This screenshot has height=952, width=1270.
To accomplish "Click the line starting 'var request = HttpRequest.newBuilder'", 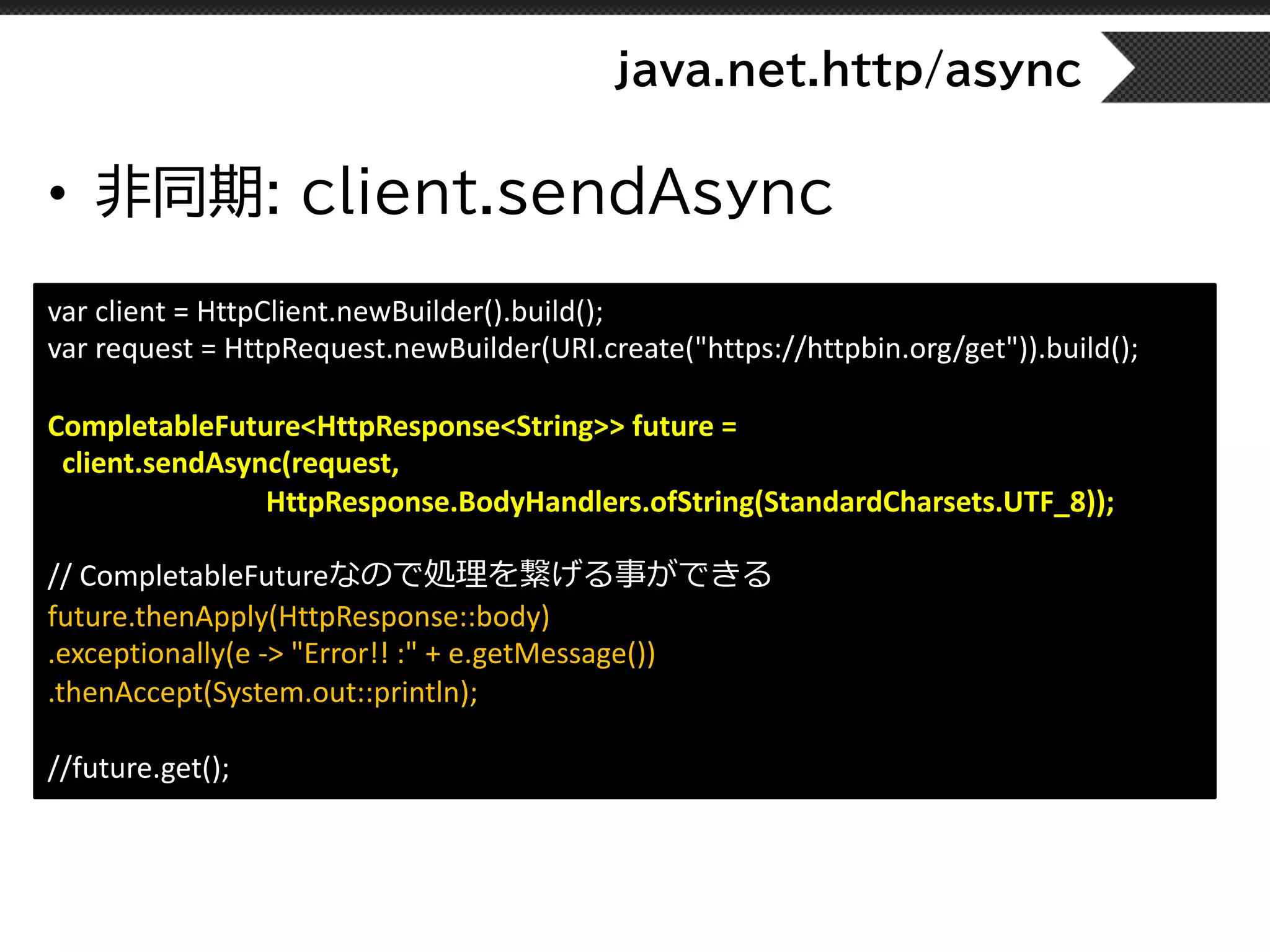I will pyautogui.click(x=593, y=349).
